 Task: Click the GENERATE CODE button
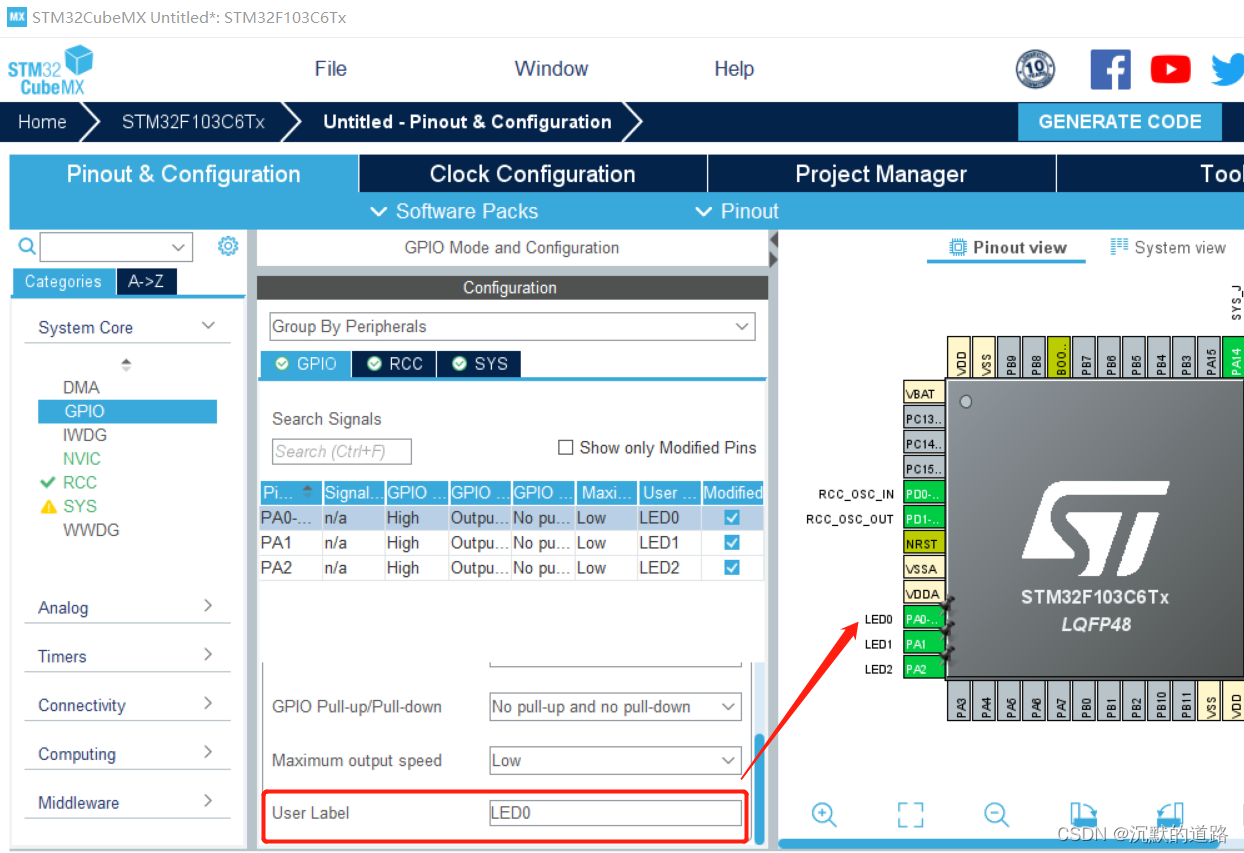pyautogui.click(x=1120, y=122)
